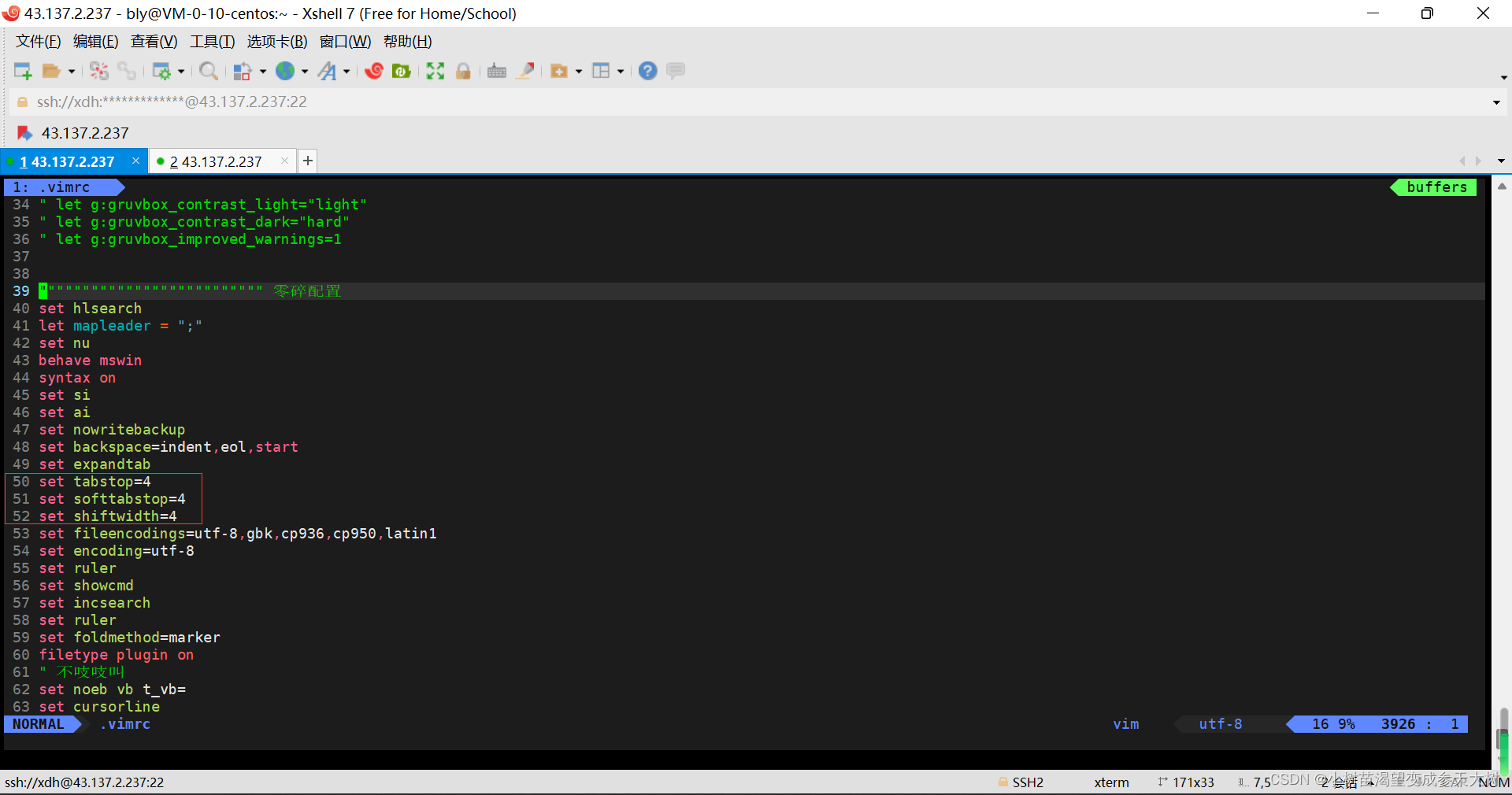Click the ssh address input field
The height and width of the screenshot is (795, 1512).
[x=752, y=102]
